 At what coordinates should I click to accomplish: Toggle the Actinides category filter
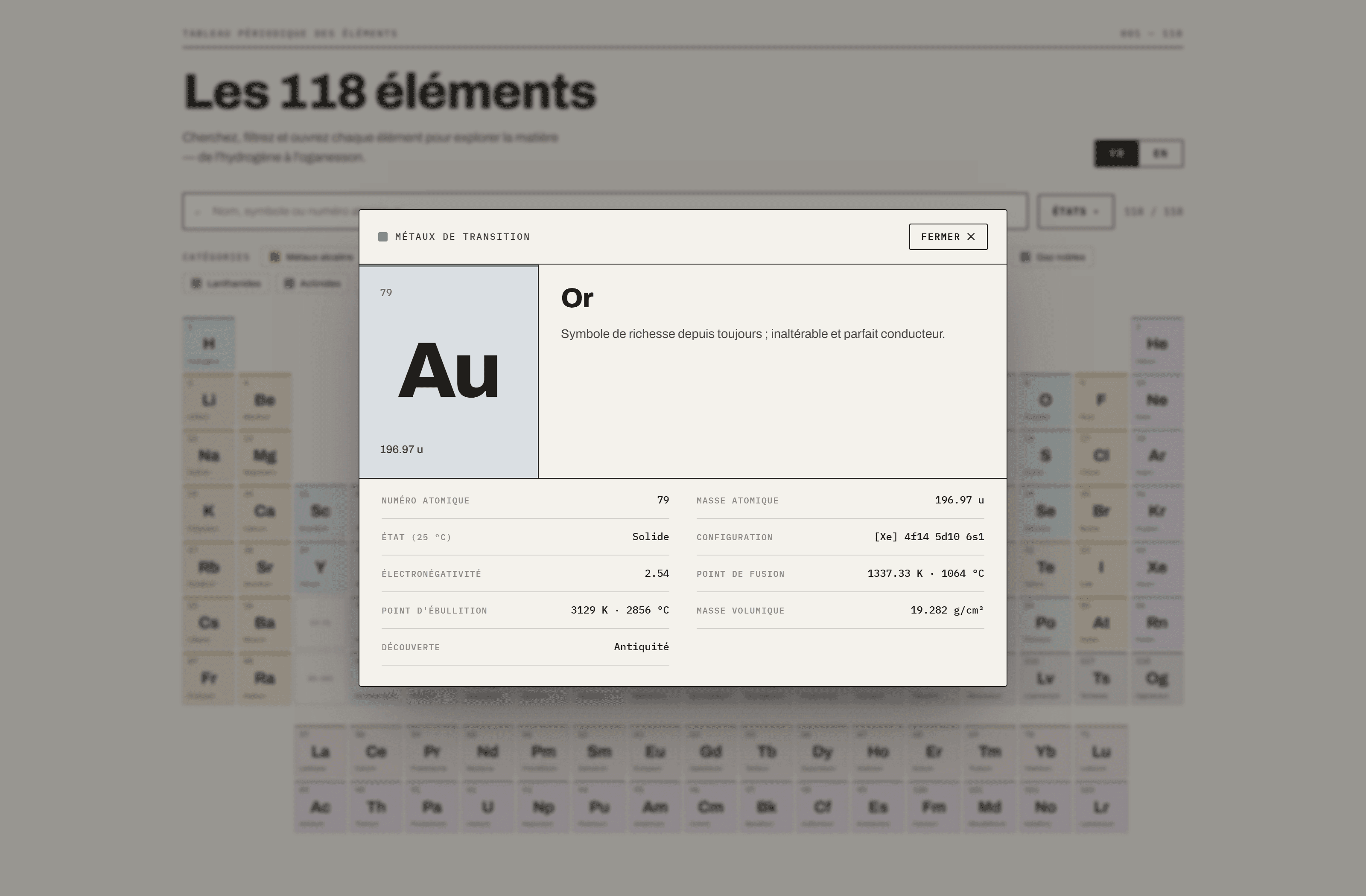pyautogui.click(x=313, y=283)
